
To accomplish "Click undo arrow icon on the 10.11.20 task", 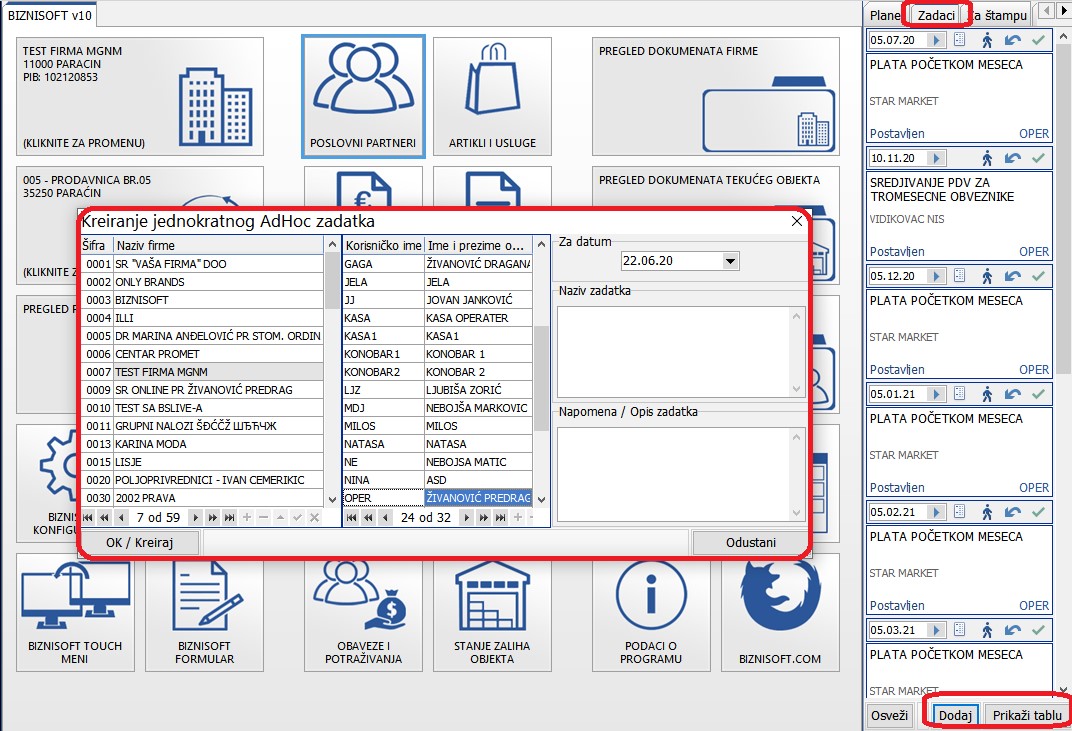I will point(1013,159).
